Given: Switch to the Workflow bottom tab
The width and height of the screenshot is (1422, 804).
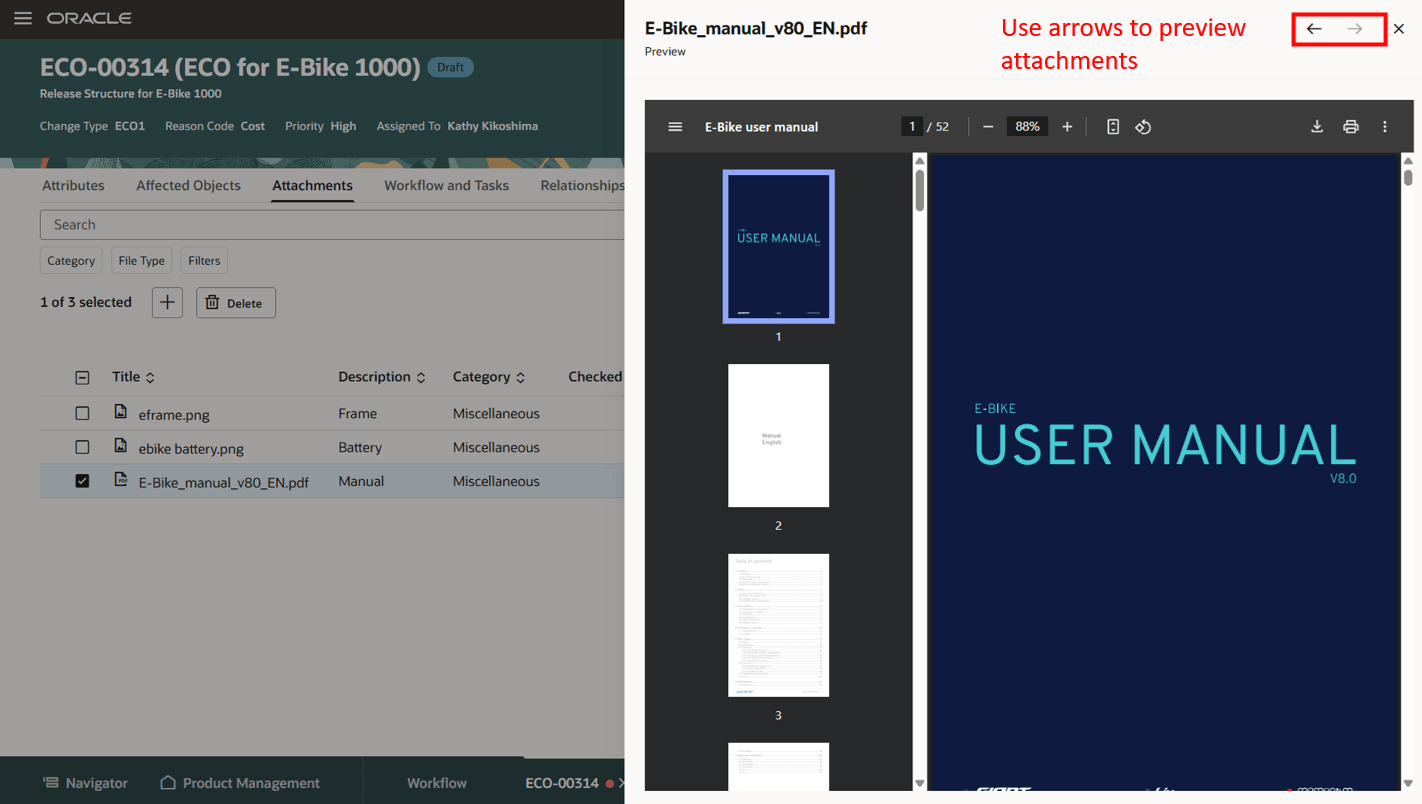Looking at the screenshot, I should coord(437,783).
